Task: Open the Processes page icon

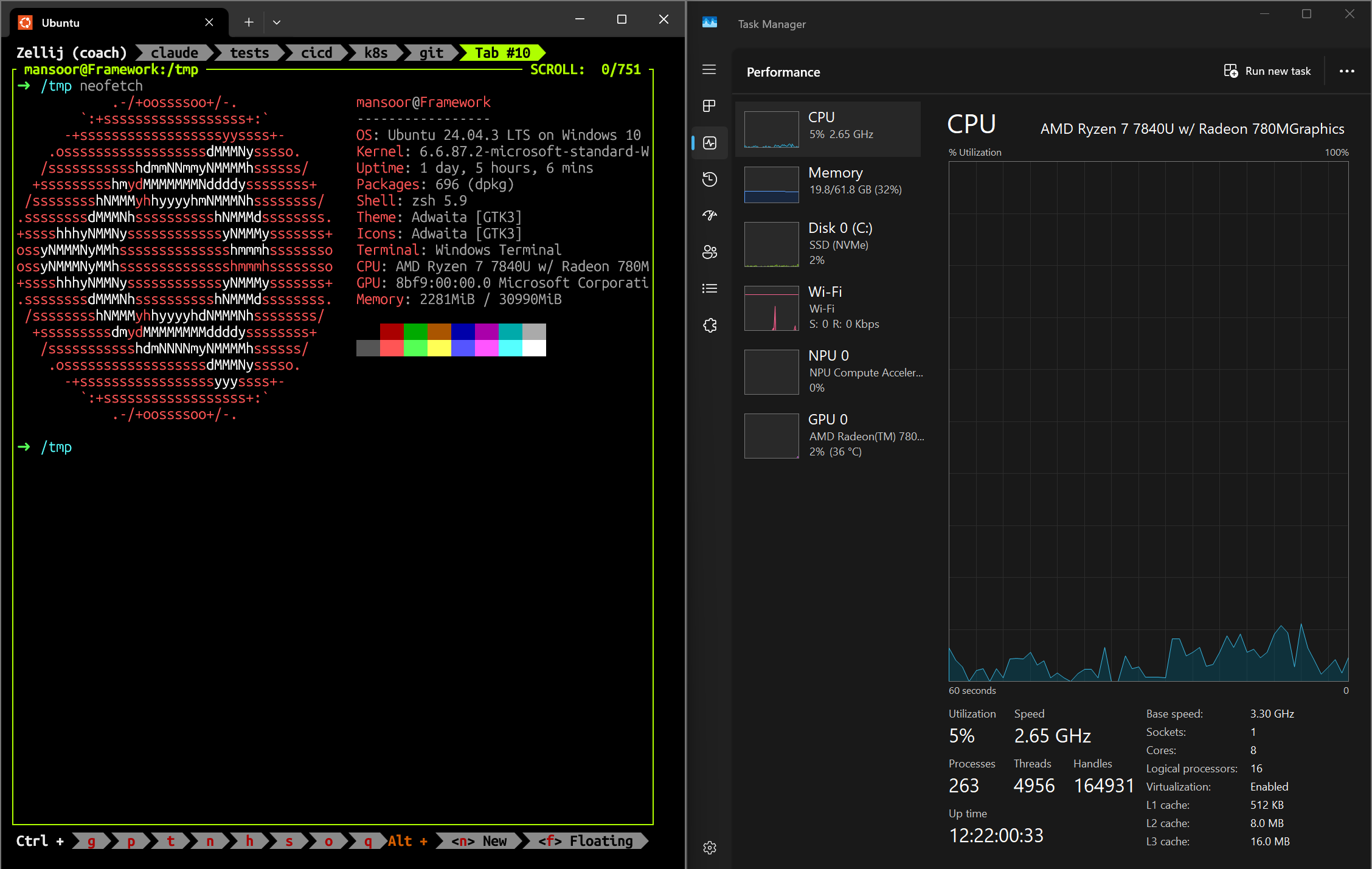Action: [x=709, y=106]
